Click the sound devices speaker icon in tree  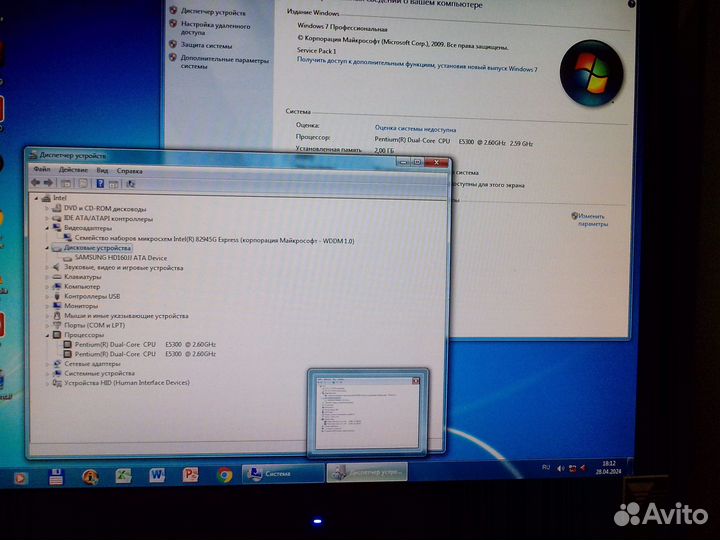[57, 267]
